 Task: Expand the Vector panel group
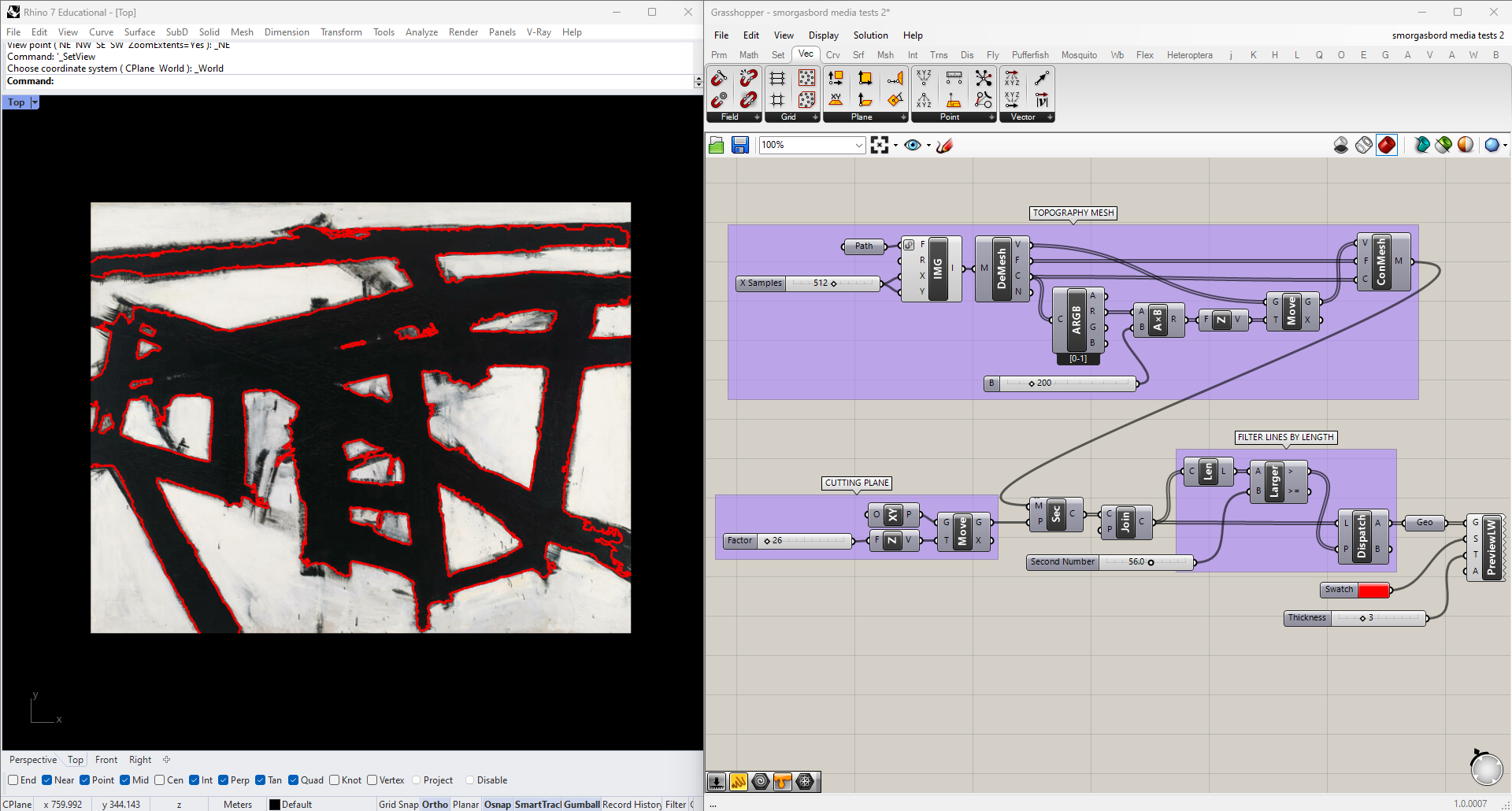pos(1050,117)
